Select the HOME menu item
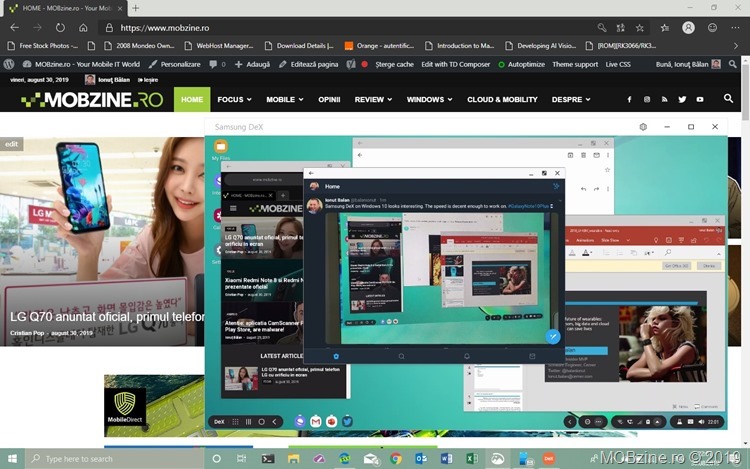The width and height of the screenshot is (750, 469). point(192,99)
